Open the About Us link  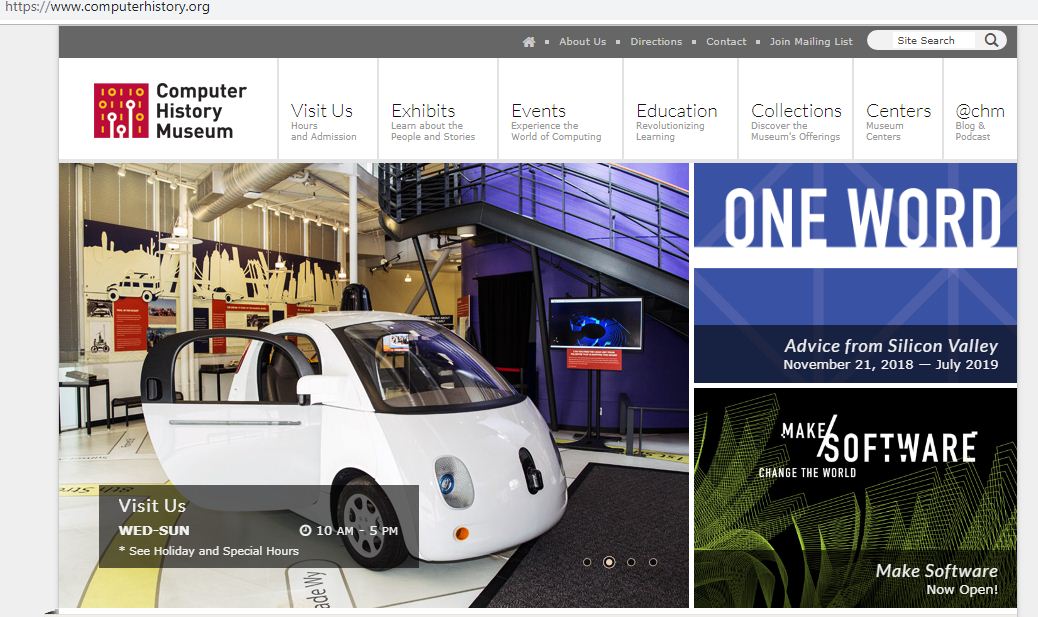pyautogui.click(x=583, y=42)
